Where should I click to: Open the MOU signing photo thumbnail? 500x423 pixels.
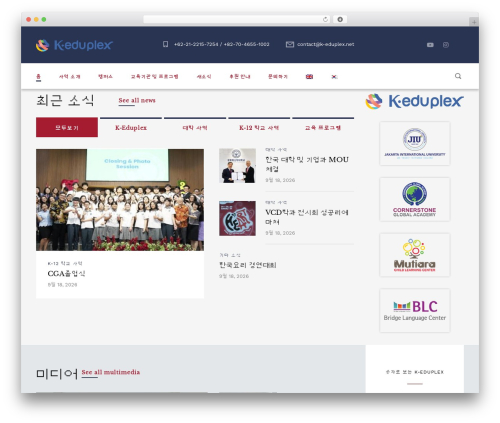(x=237, y=166)
